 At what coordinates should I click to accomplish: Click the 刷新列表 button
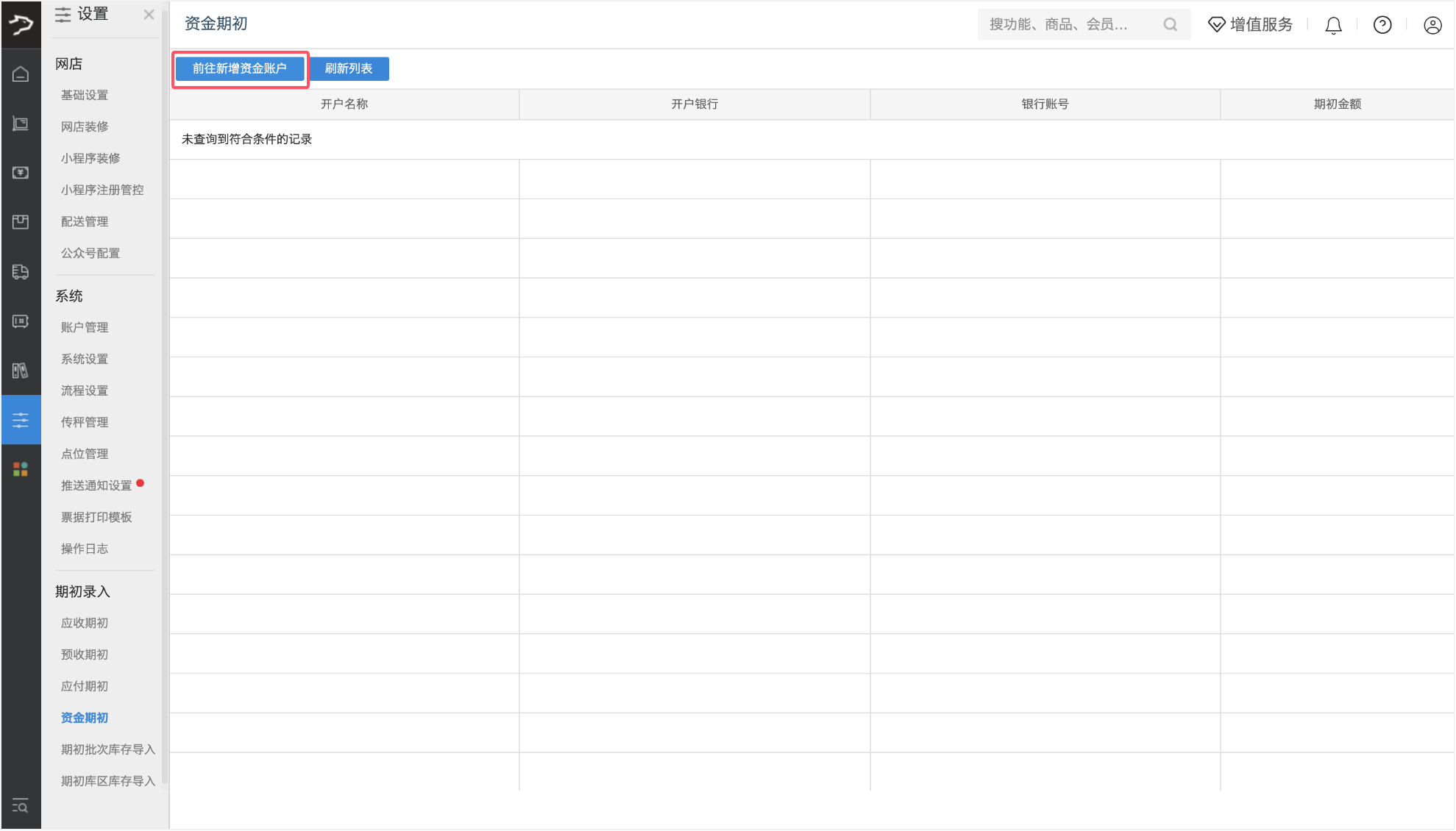[x=349, y=68]
